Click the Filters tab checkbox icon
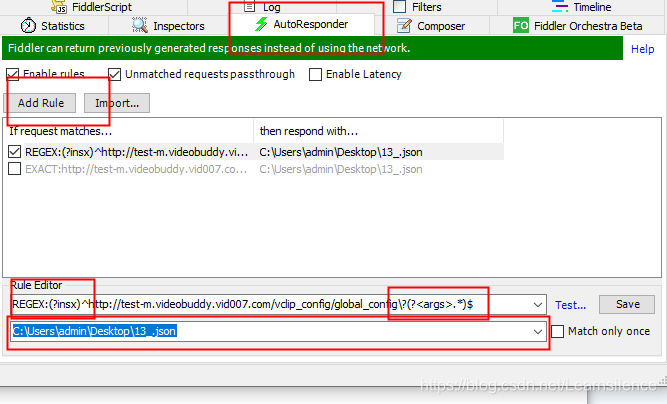The height and width of the screenshot is (404, 667). pyautogui.click(x=399, y=6)
